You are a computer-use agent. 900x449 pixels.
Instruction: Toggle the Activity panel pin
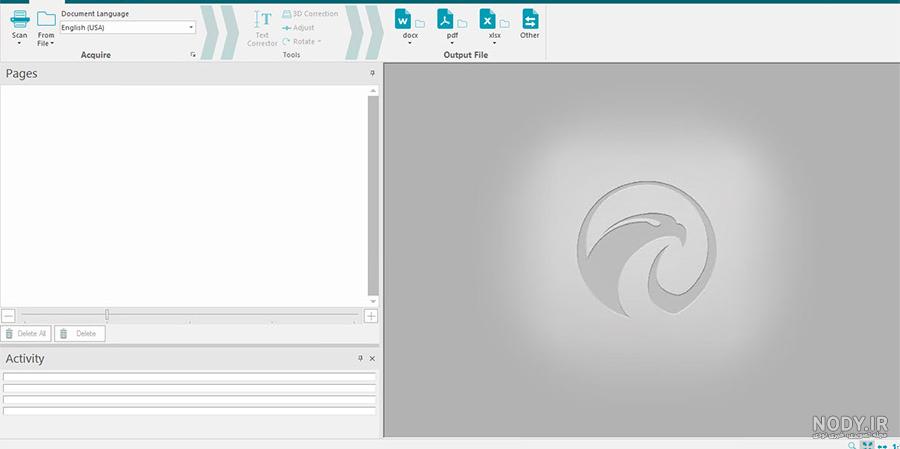coord(360,358)
